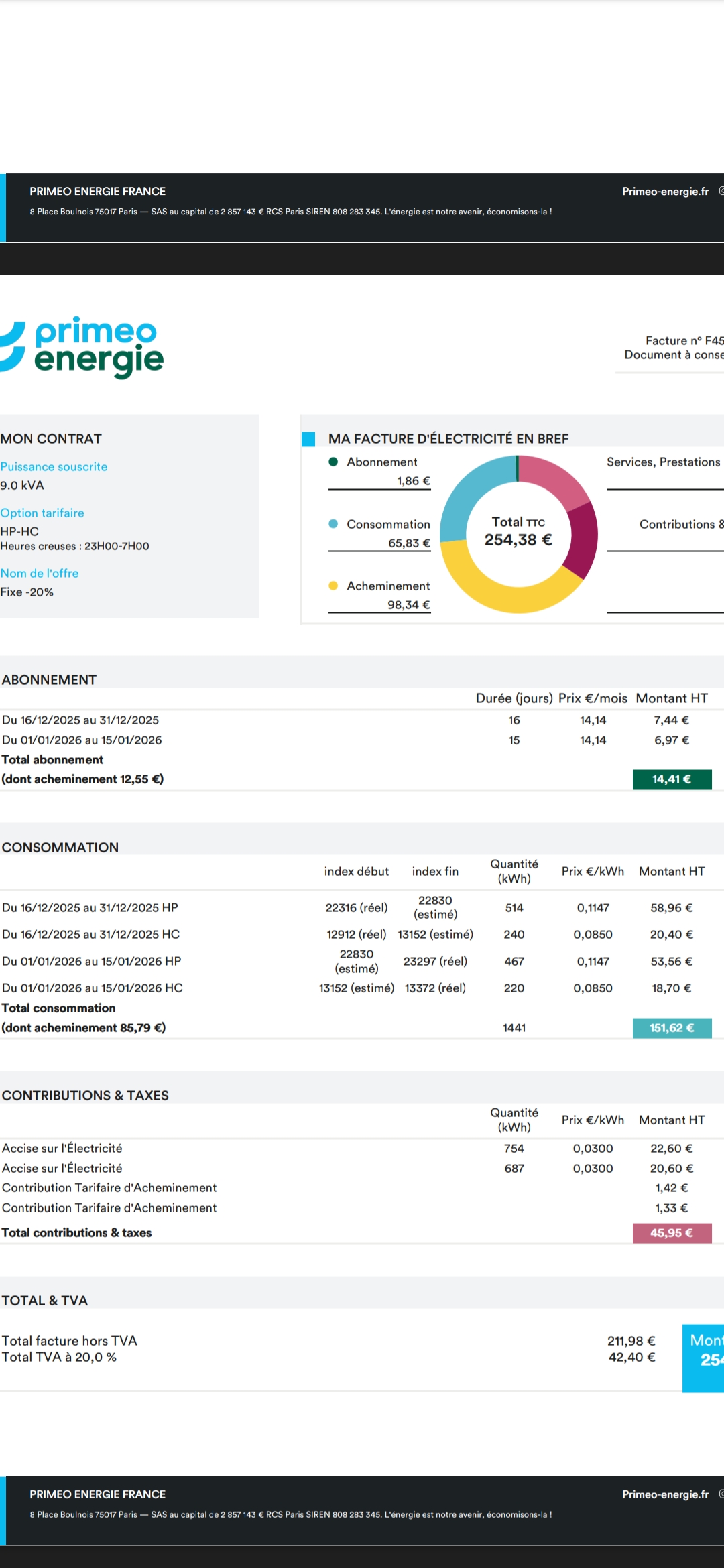This screenshot has width=724, height=1568.
Task: Select the 'CONSOMMATION' section heading
Action: tap(60, 848)
